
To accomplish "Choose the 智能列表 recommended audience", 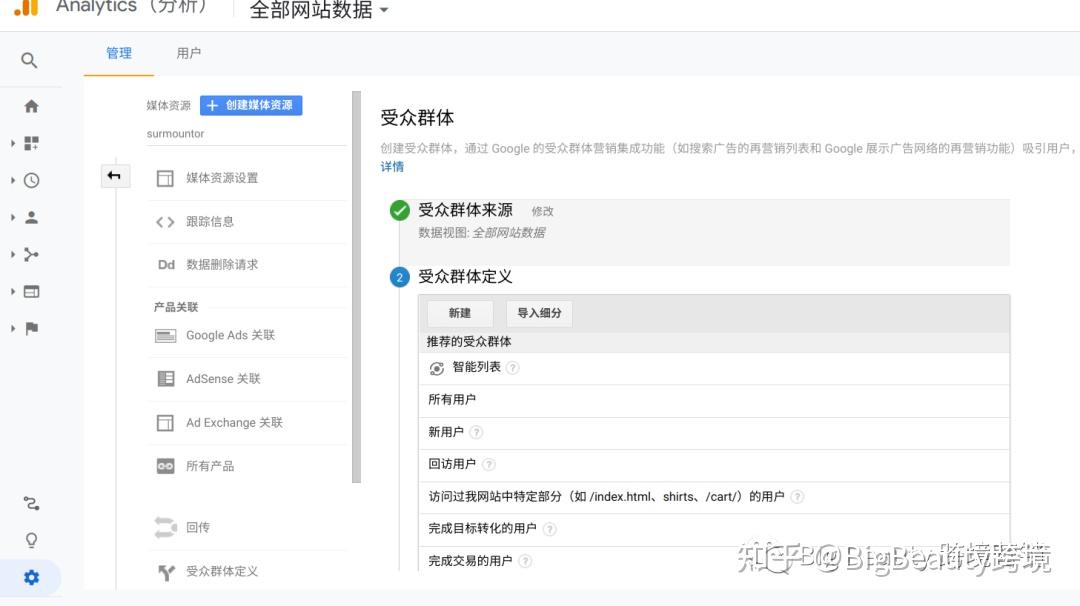I will pos(714,368).
